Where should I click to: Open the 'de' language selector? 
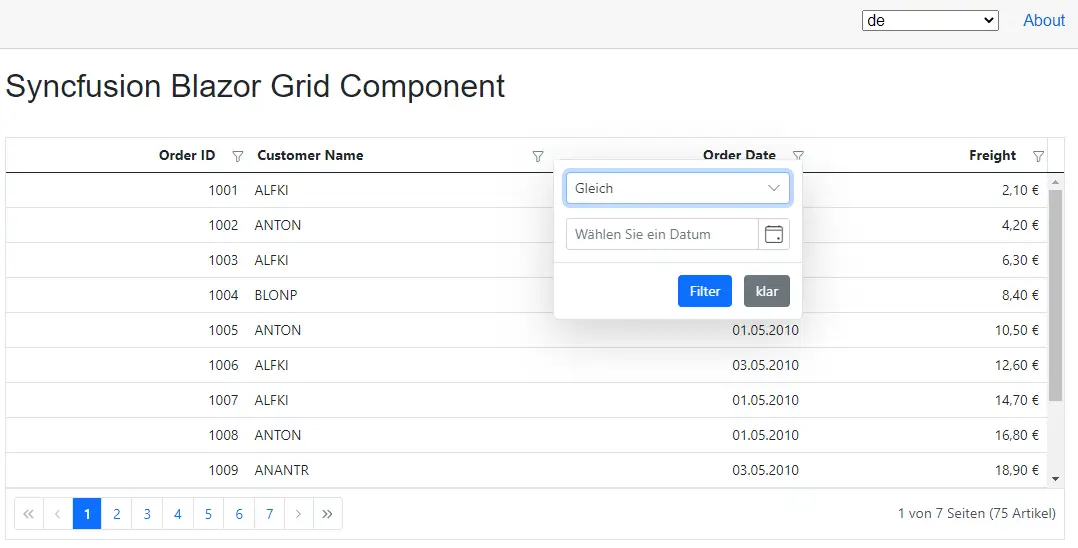(930, 21)
